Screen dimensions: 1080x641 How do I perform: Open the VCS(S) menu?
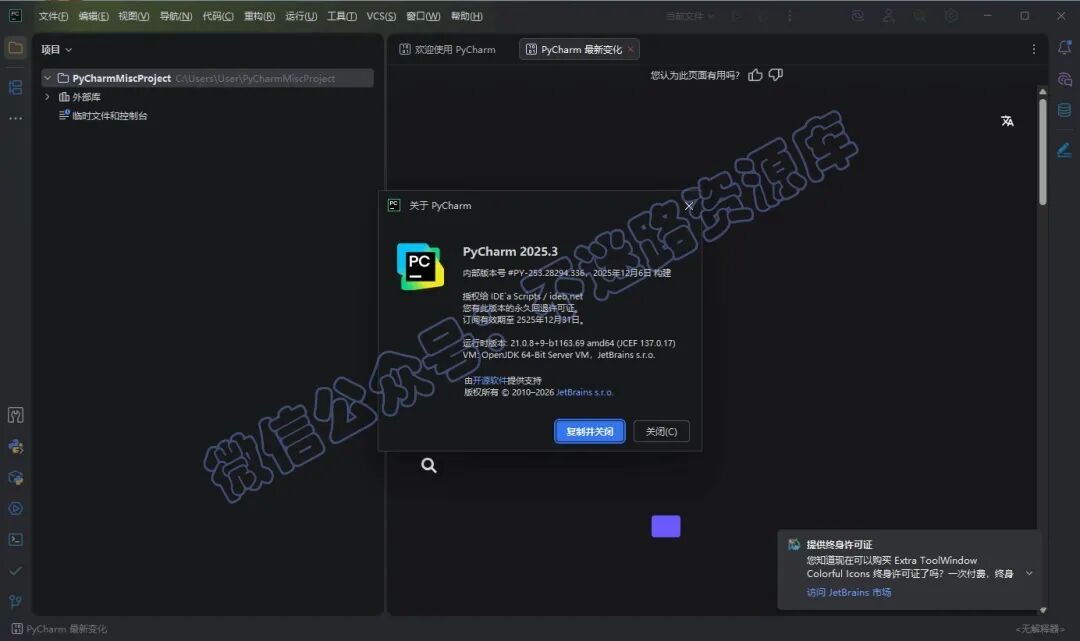coord(381,16)
